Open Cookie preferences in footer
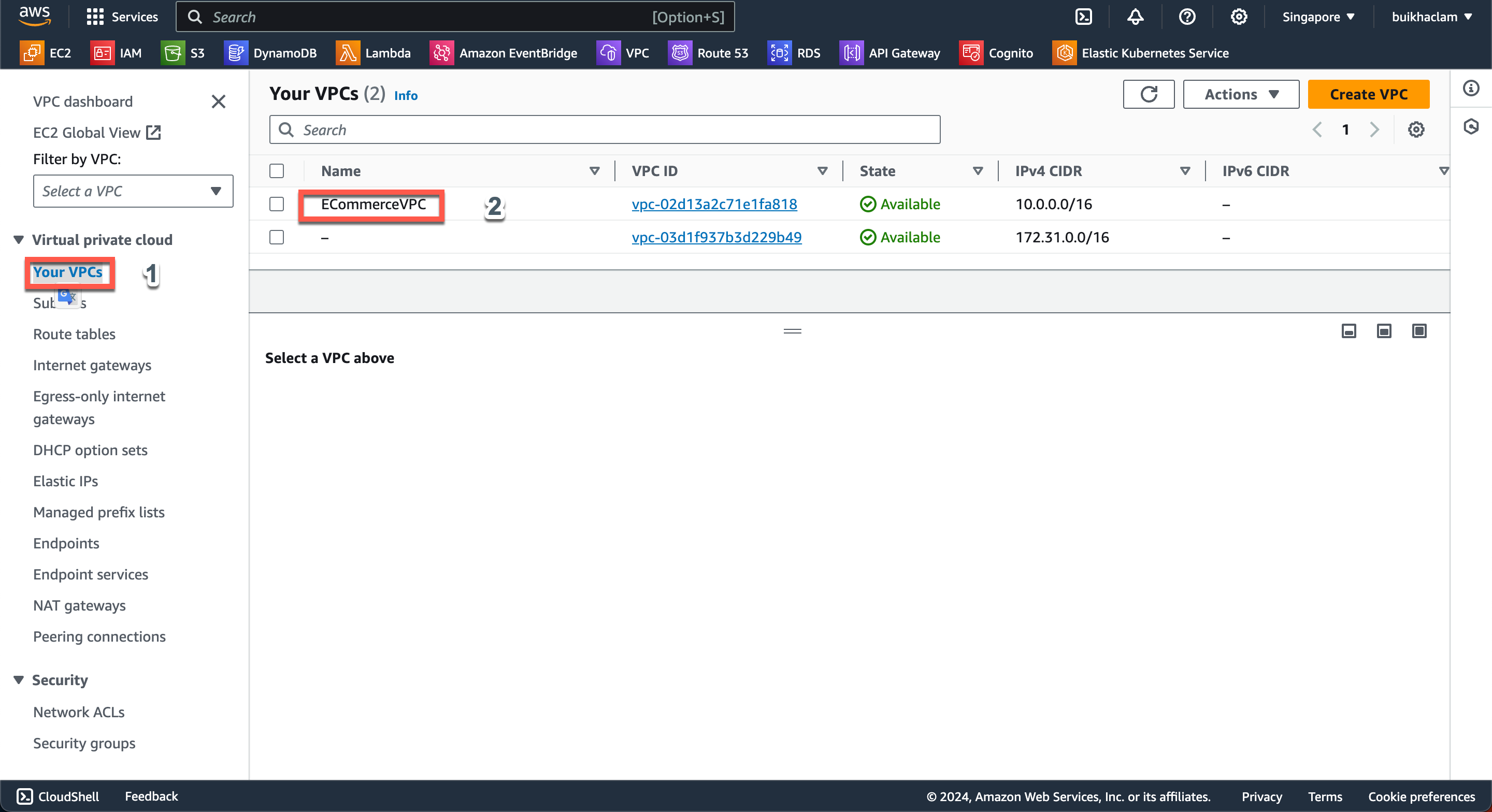Screen dimensions: 1492x812 click(1422, 796)
